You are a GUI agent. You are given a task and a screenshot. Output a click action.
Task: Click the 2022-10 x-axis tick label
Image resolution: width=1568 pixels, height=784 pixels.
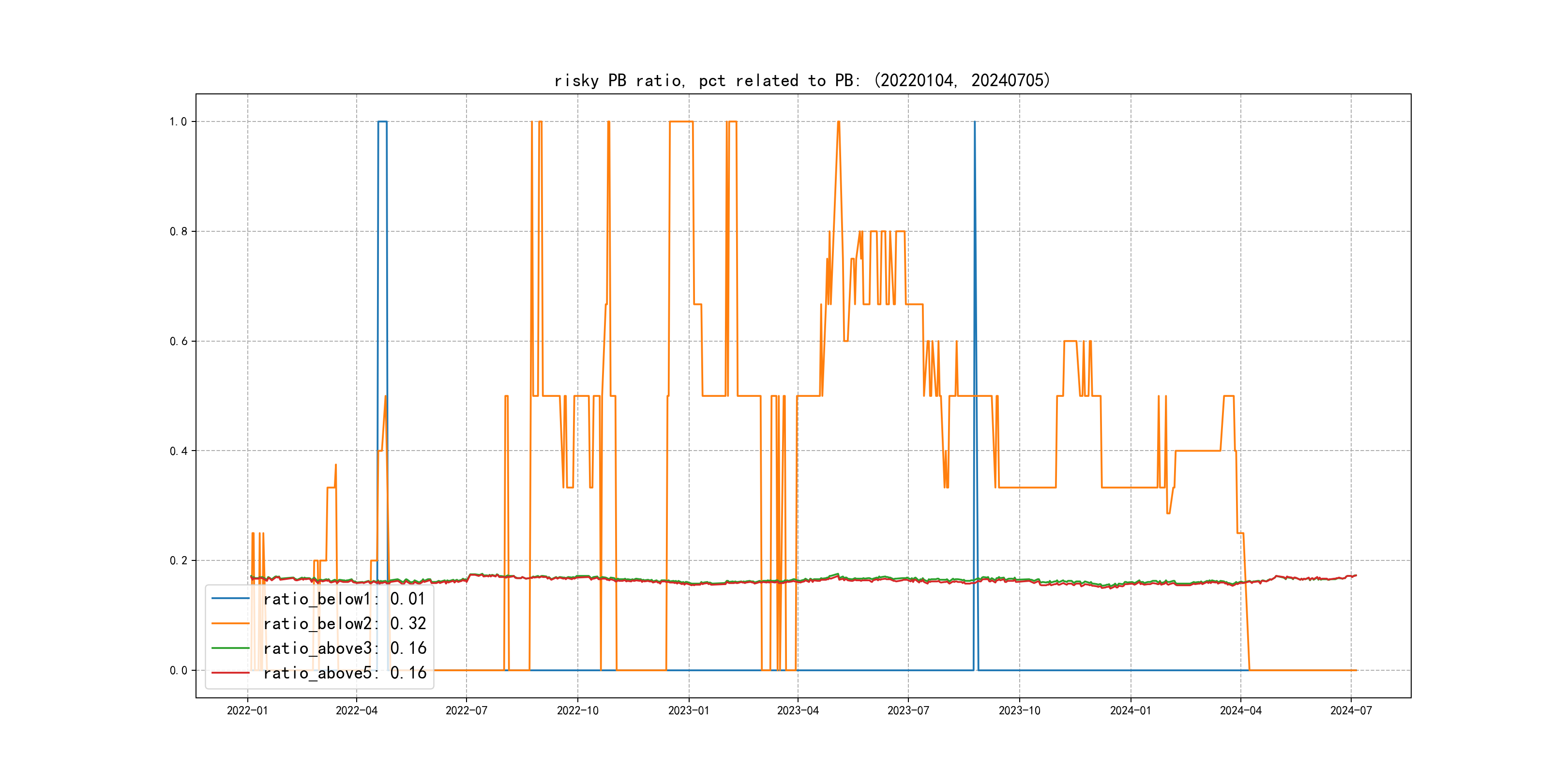coord(578,711)
